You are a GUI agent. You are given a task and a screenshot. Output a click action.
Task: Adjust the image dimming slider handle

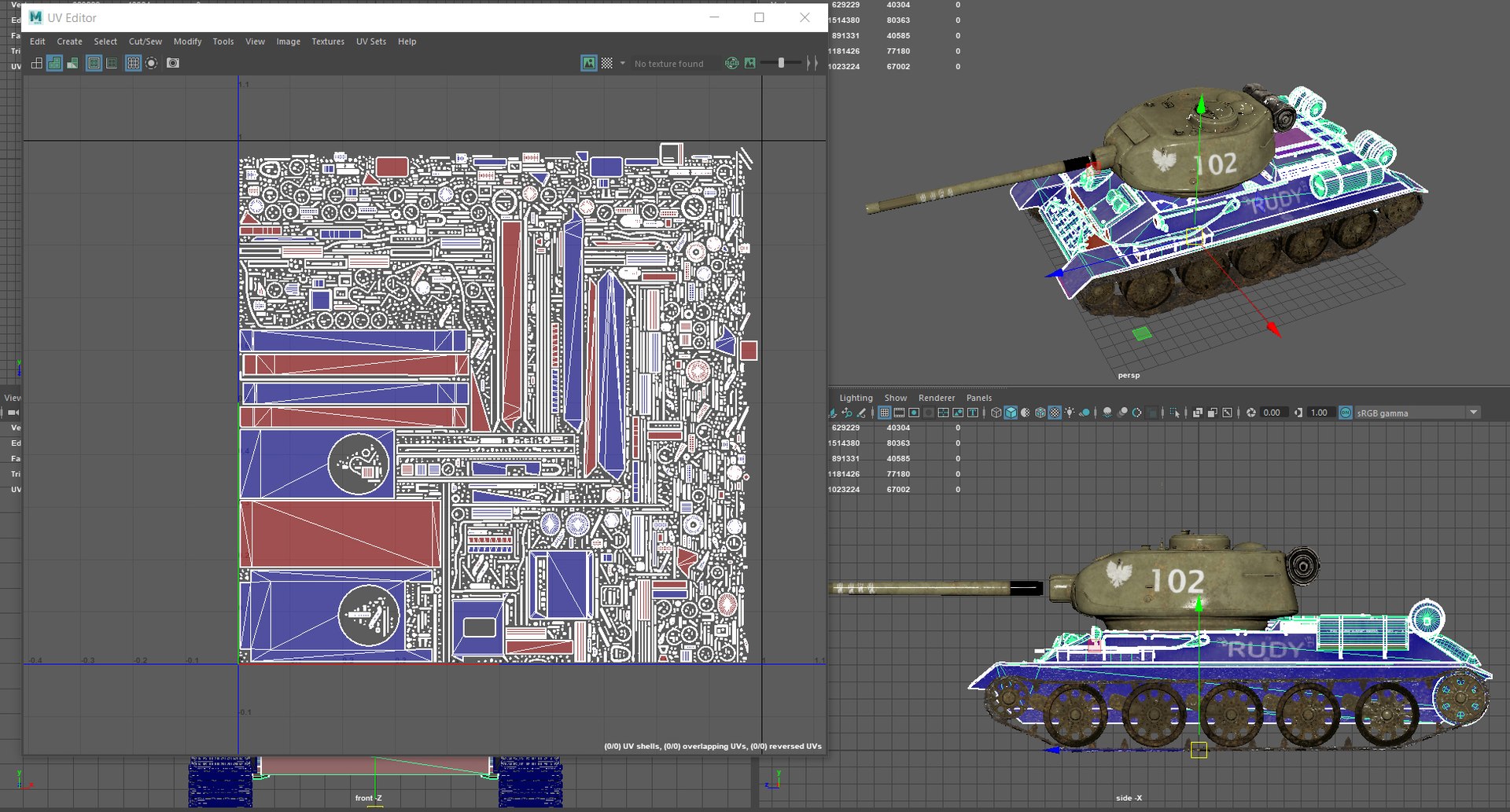[x=781, y=63]
